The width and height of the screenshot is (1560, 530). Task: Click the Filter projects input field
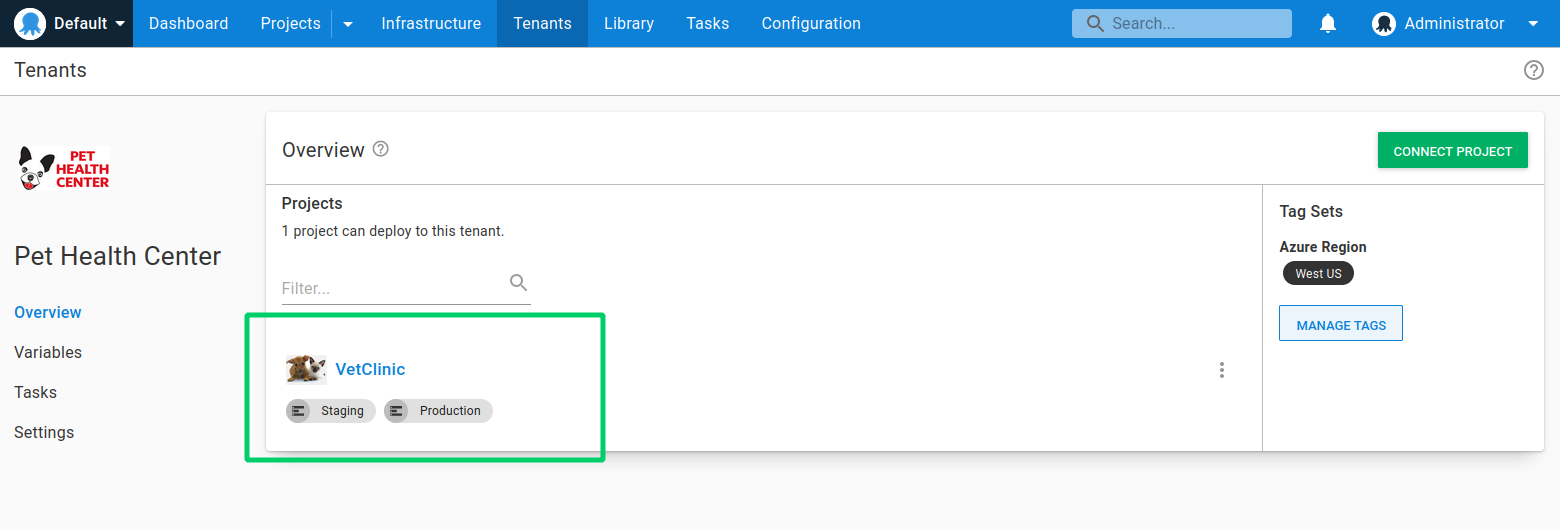(392, 288)
